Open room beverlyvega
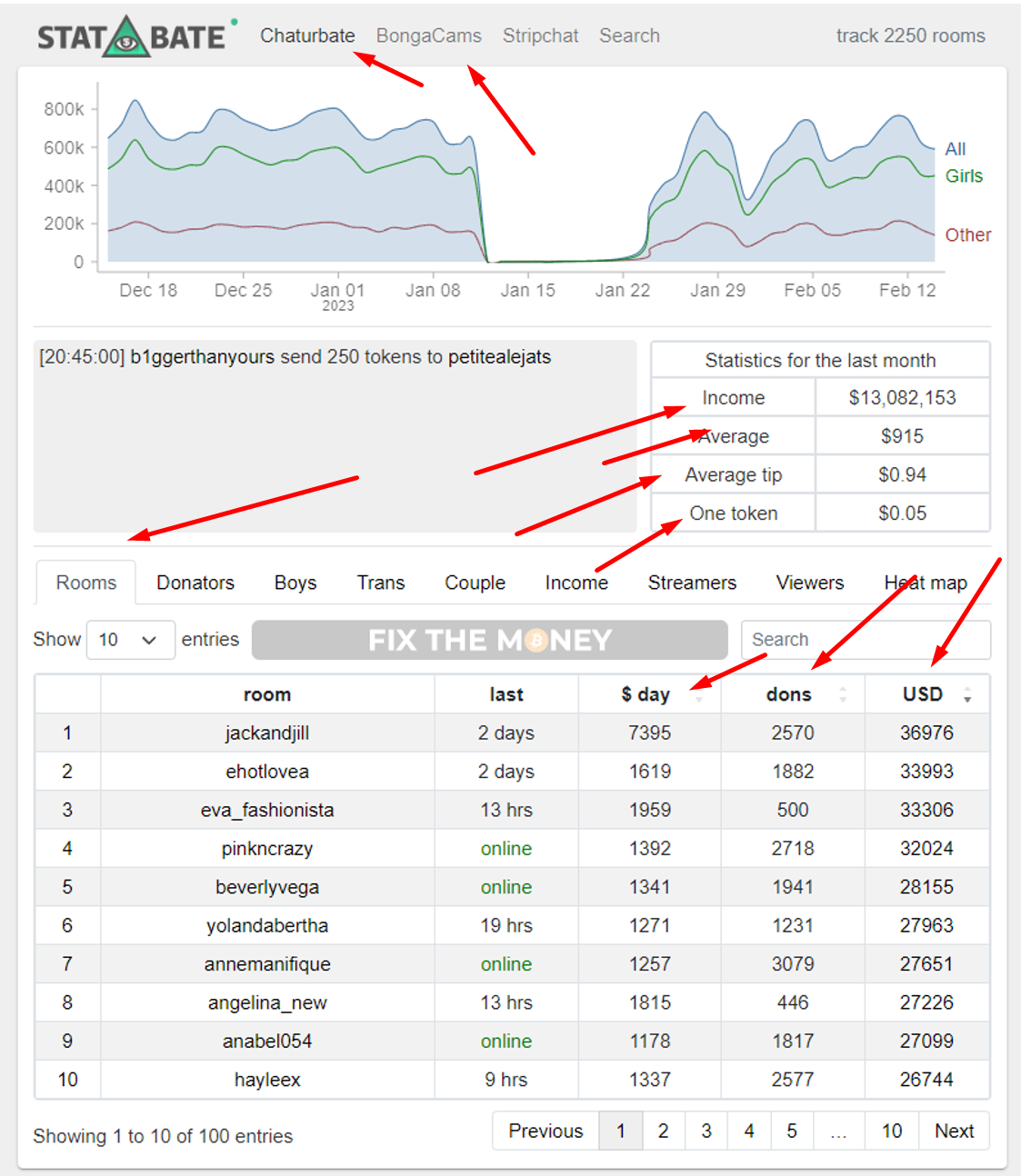The width and height of the screenshot is (1021, 1176). [x=267, y=887]
